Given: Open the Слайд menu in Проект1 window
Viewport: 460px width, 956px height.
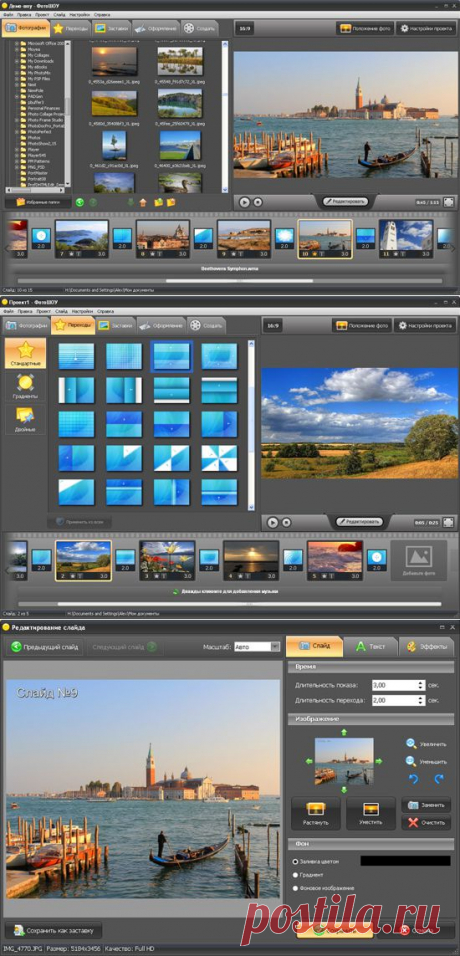Looking at the screenshot, I should [61, 311].
